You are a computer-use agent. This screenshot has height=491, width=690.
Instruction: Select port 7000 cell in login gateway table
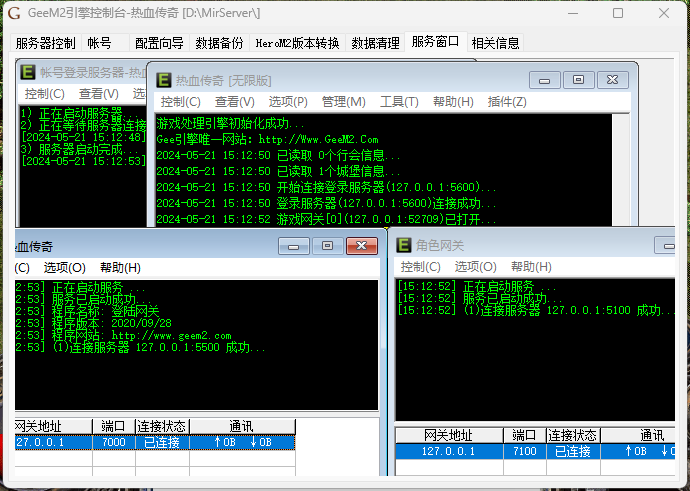click(114, 442)
